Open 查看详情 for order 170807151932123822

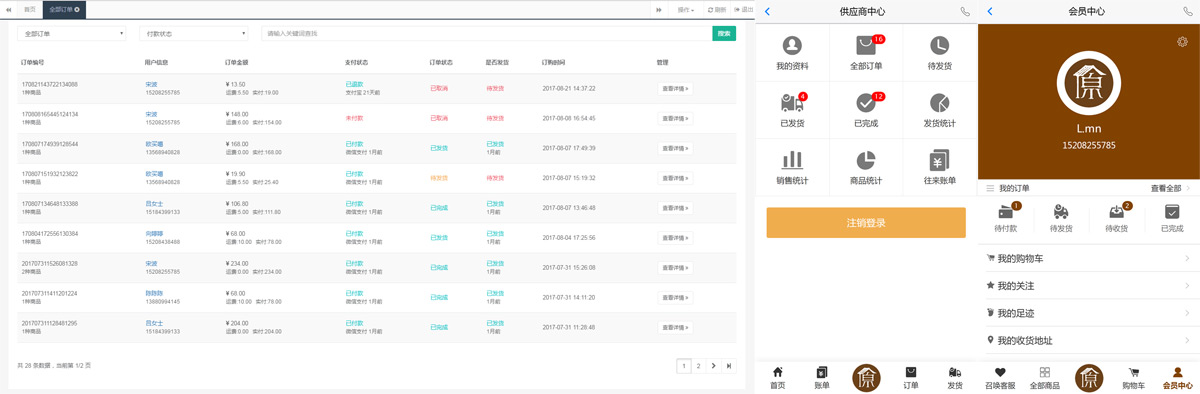pos(675,178)
